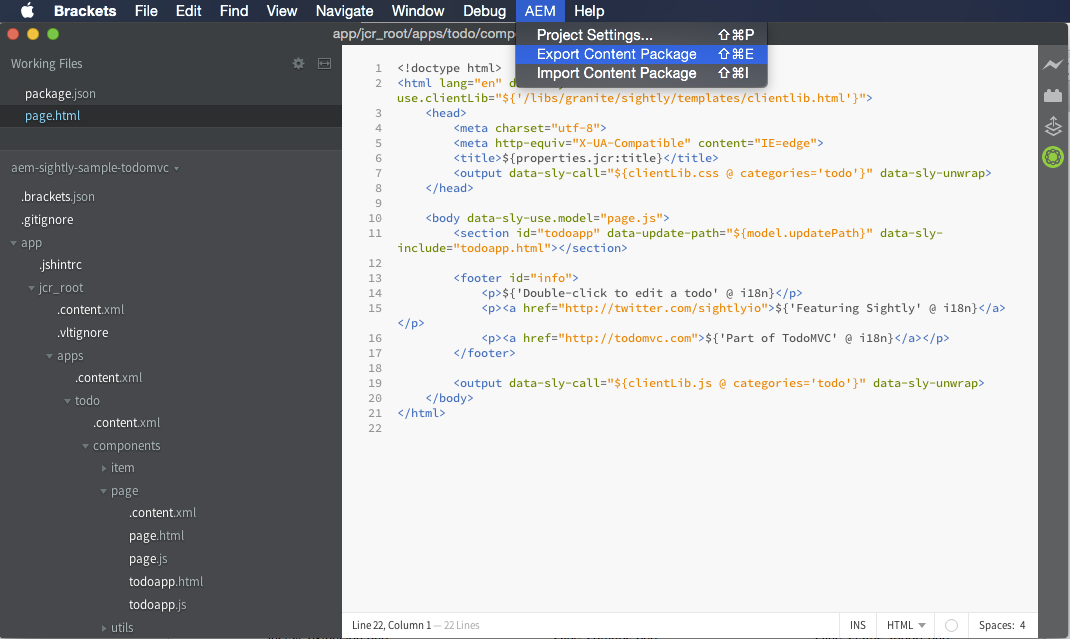Open the Brackets application menu

click(x=85, y=11)
